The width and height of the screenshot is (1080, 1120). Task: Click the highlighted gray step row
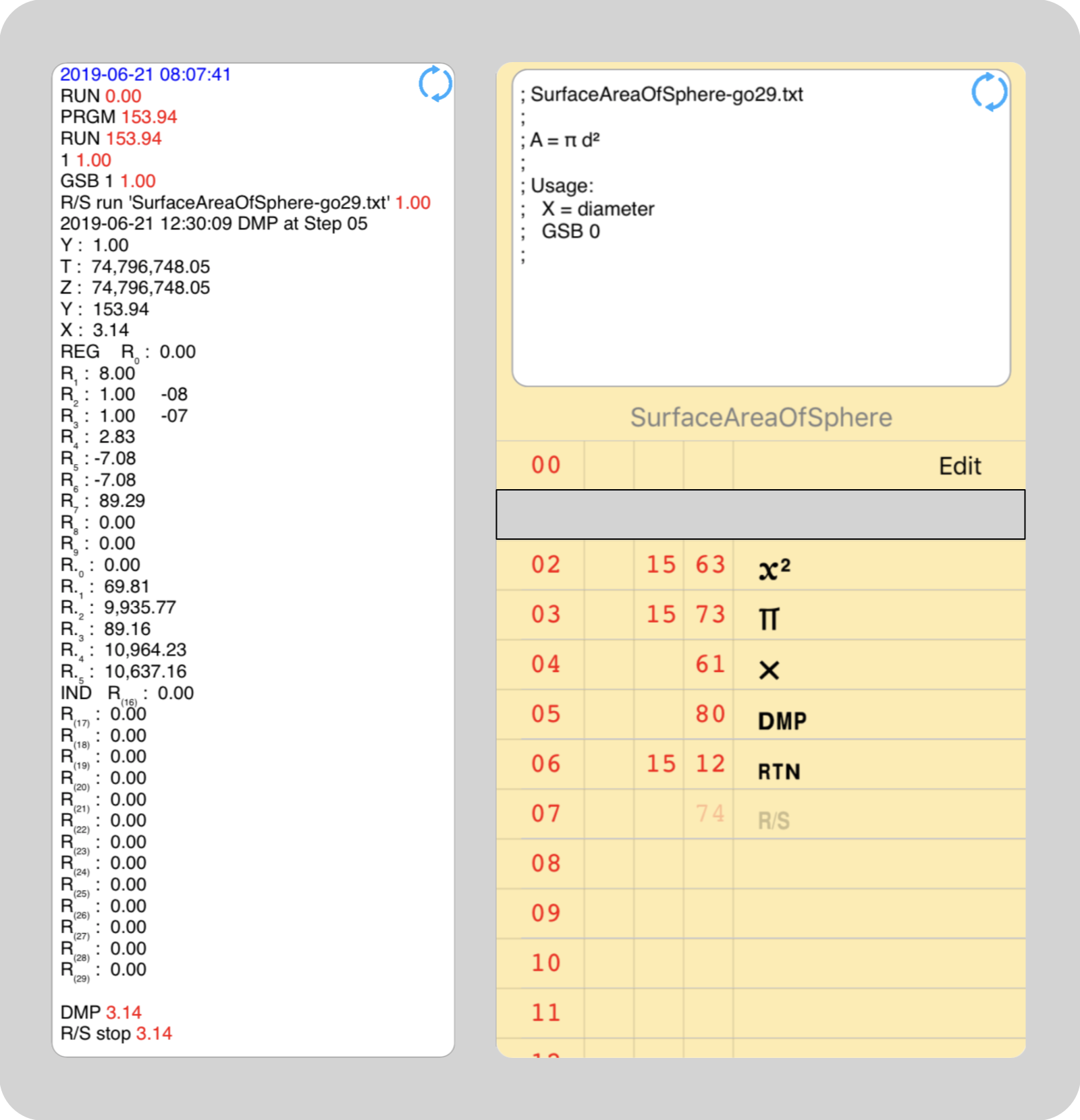(760, 515)
